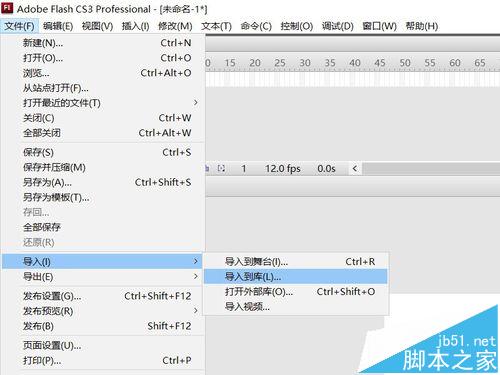Open the 控制(O) menu
Viewport: 500px width, 375px height.
tap(296, 26)
